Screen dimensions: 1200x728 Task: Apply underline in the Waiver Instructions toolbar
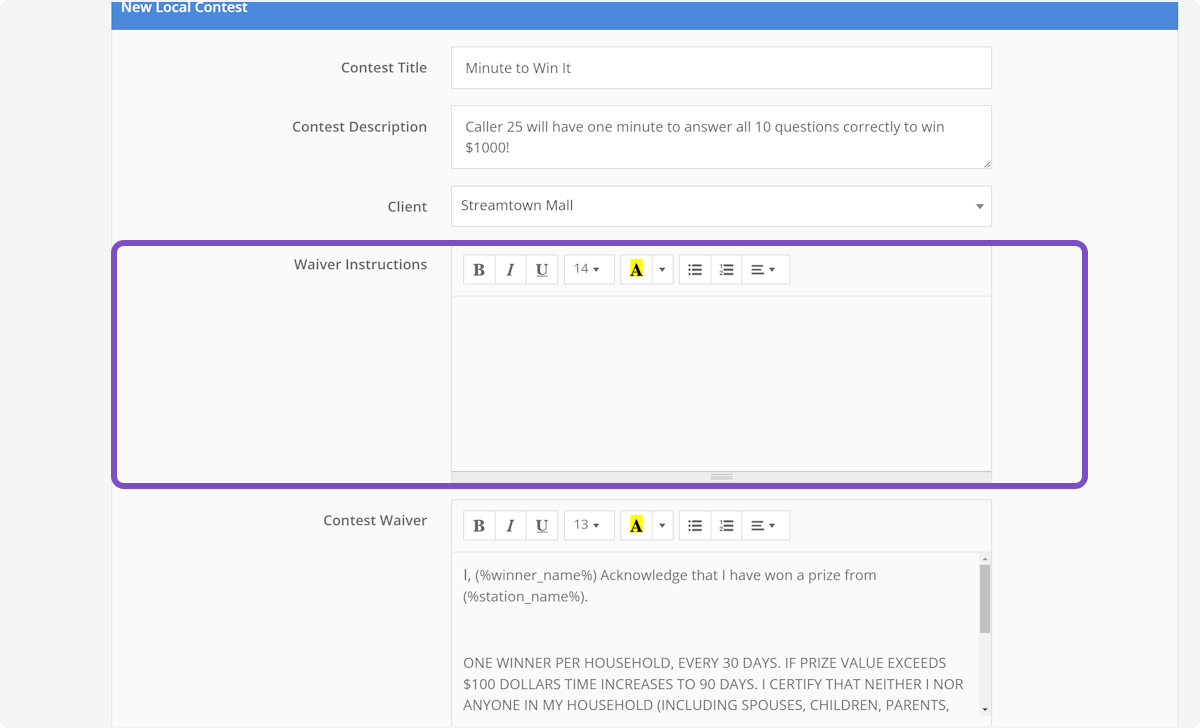541,269
